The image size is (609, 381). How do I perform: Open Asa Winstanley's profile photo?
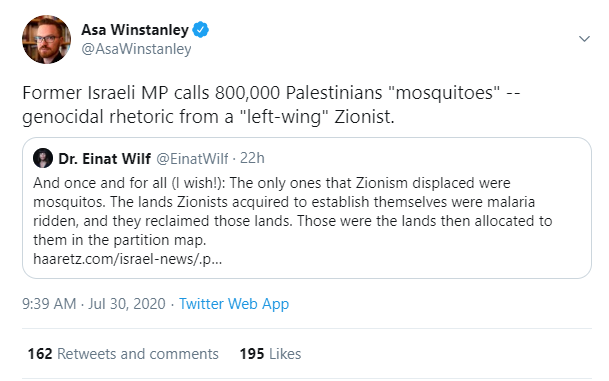pyautogui.click(x=47, y=39)
